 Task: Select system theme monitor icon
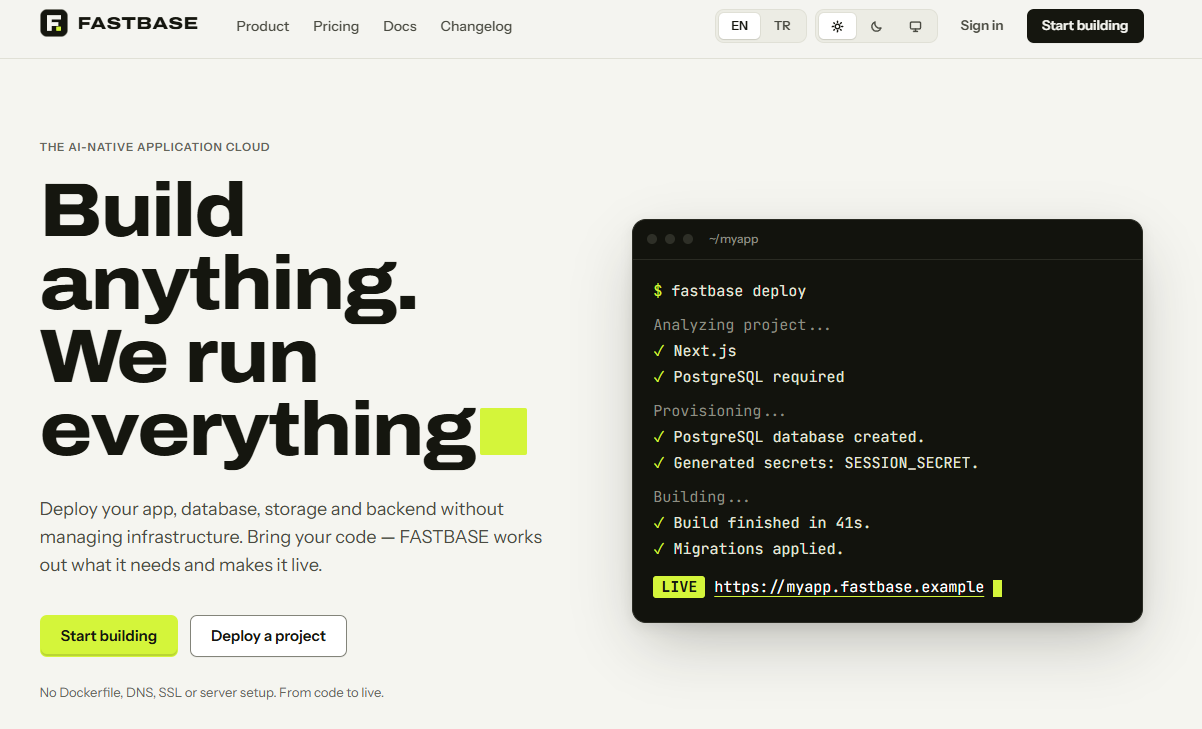[x=915, y=26]
